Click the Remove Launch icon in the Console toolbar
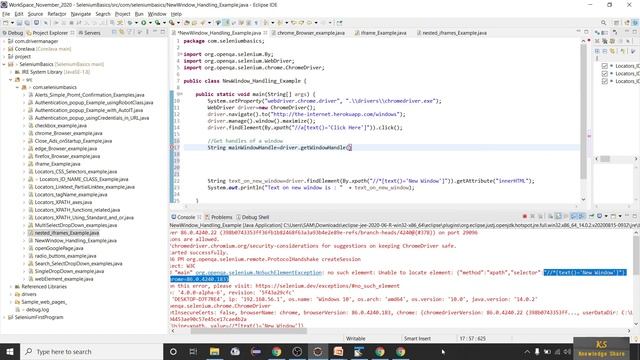 pyautogui.click(x=532, y=216)
